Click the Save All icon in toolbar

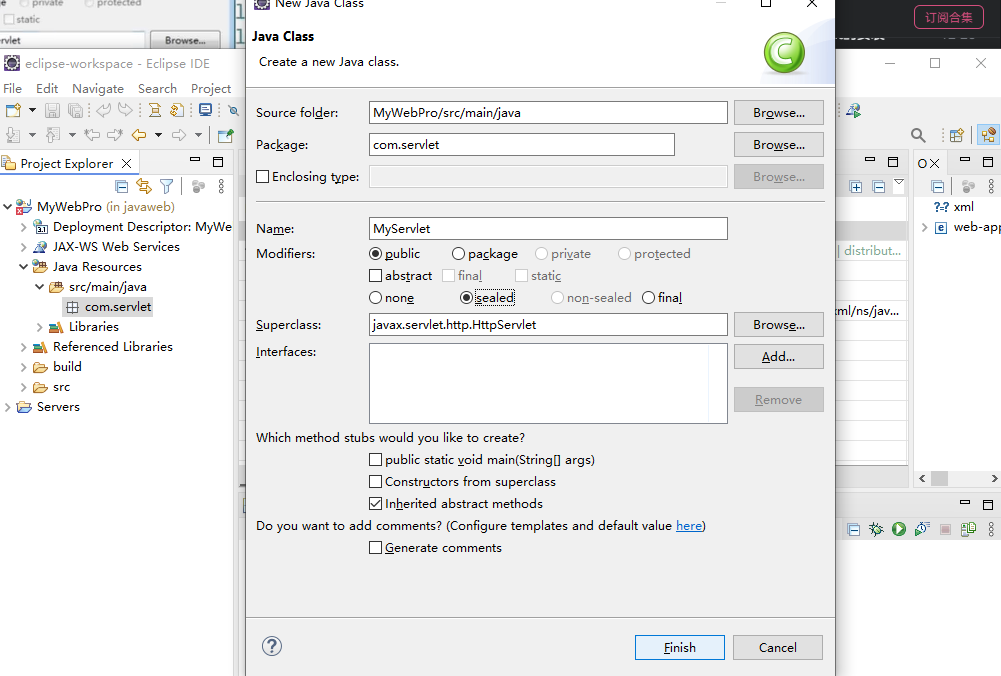click(x=75, y=110)
